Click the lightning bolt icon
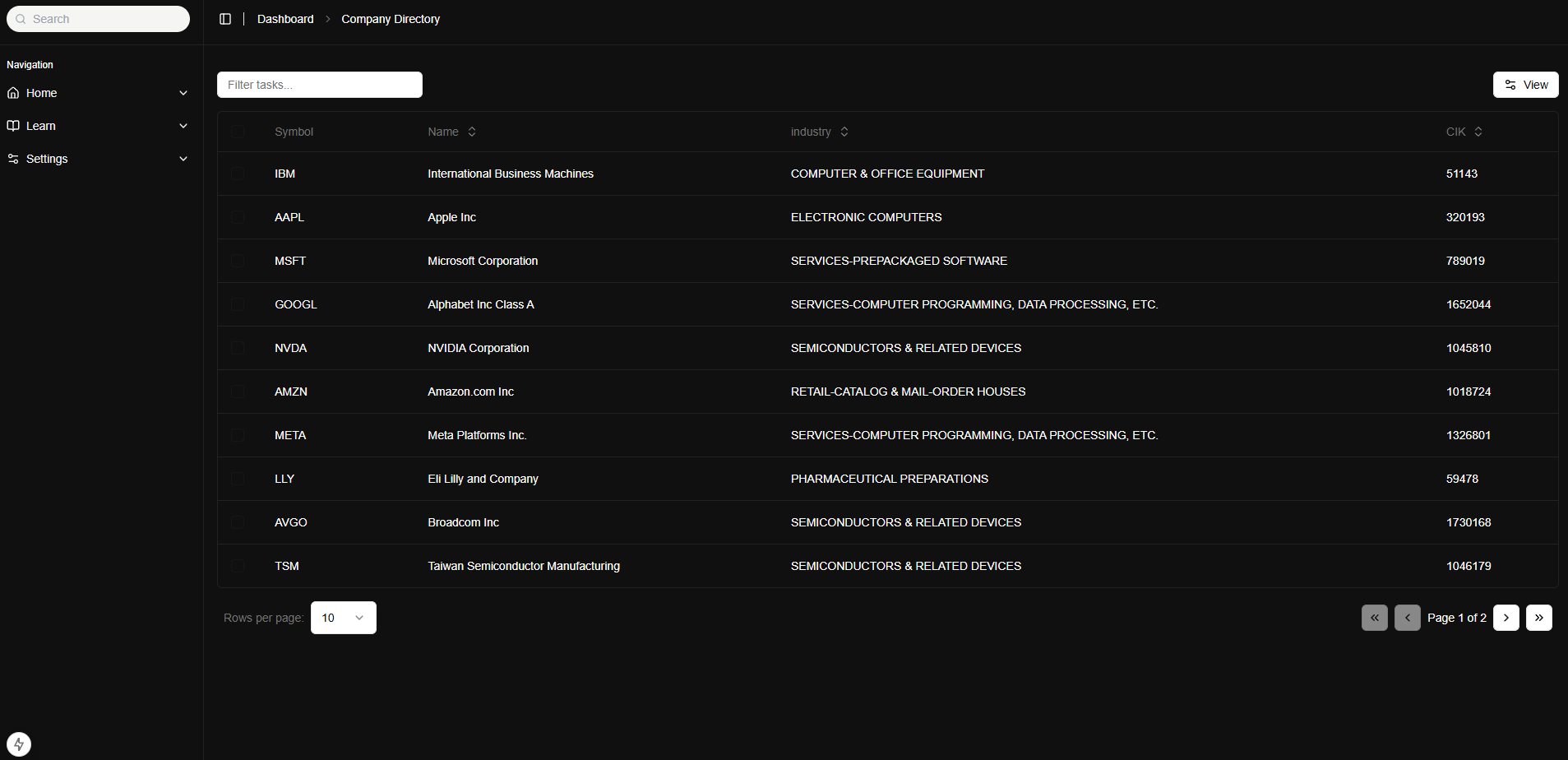Viewport: 1568px width, 760px height. (19, 744)
